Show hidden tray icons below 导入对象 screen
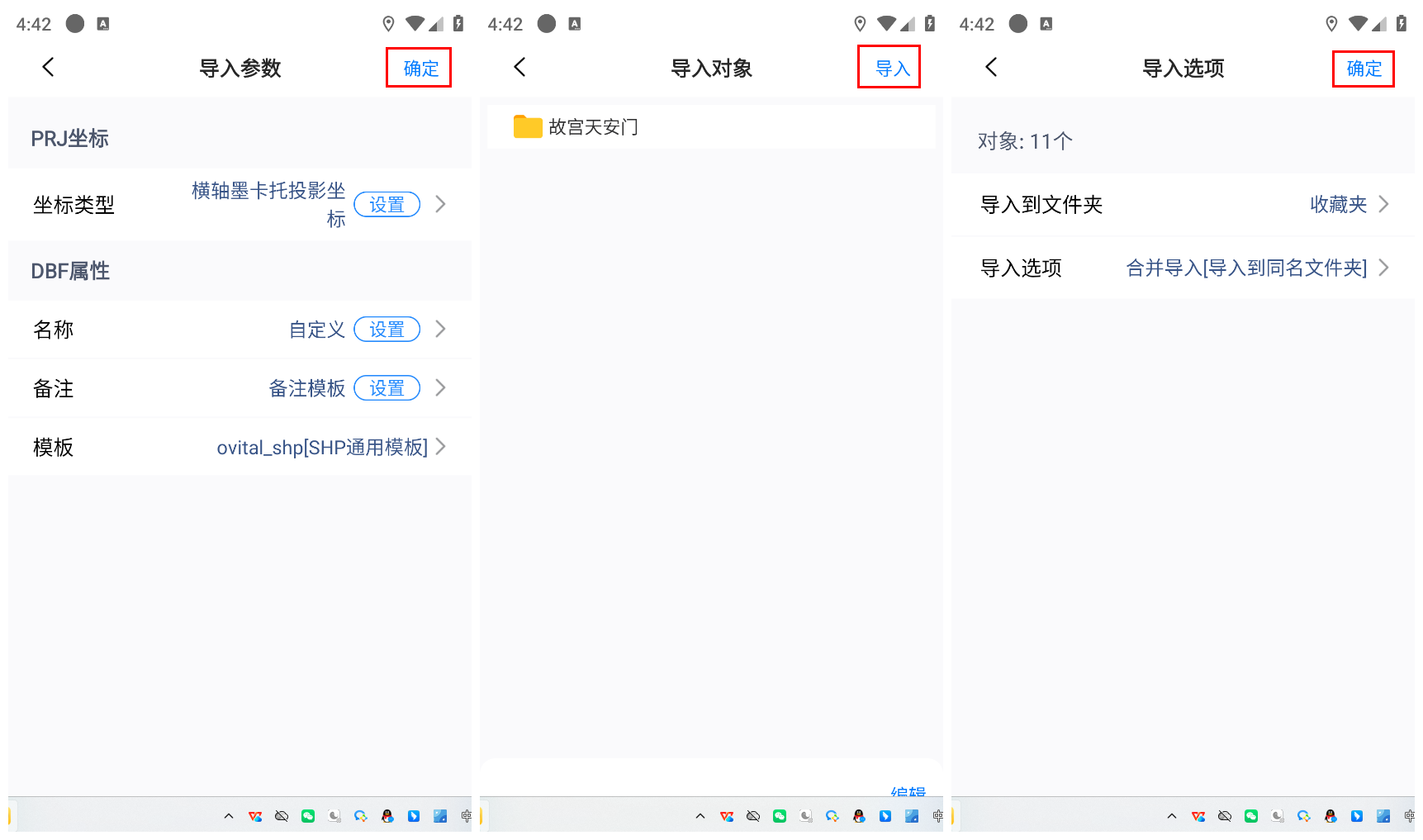 [700, 816]
